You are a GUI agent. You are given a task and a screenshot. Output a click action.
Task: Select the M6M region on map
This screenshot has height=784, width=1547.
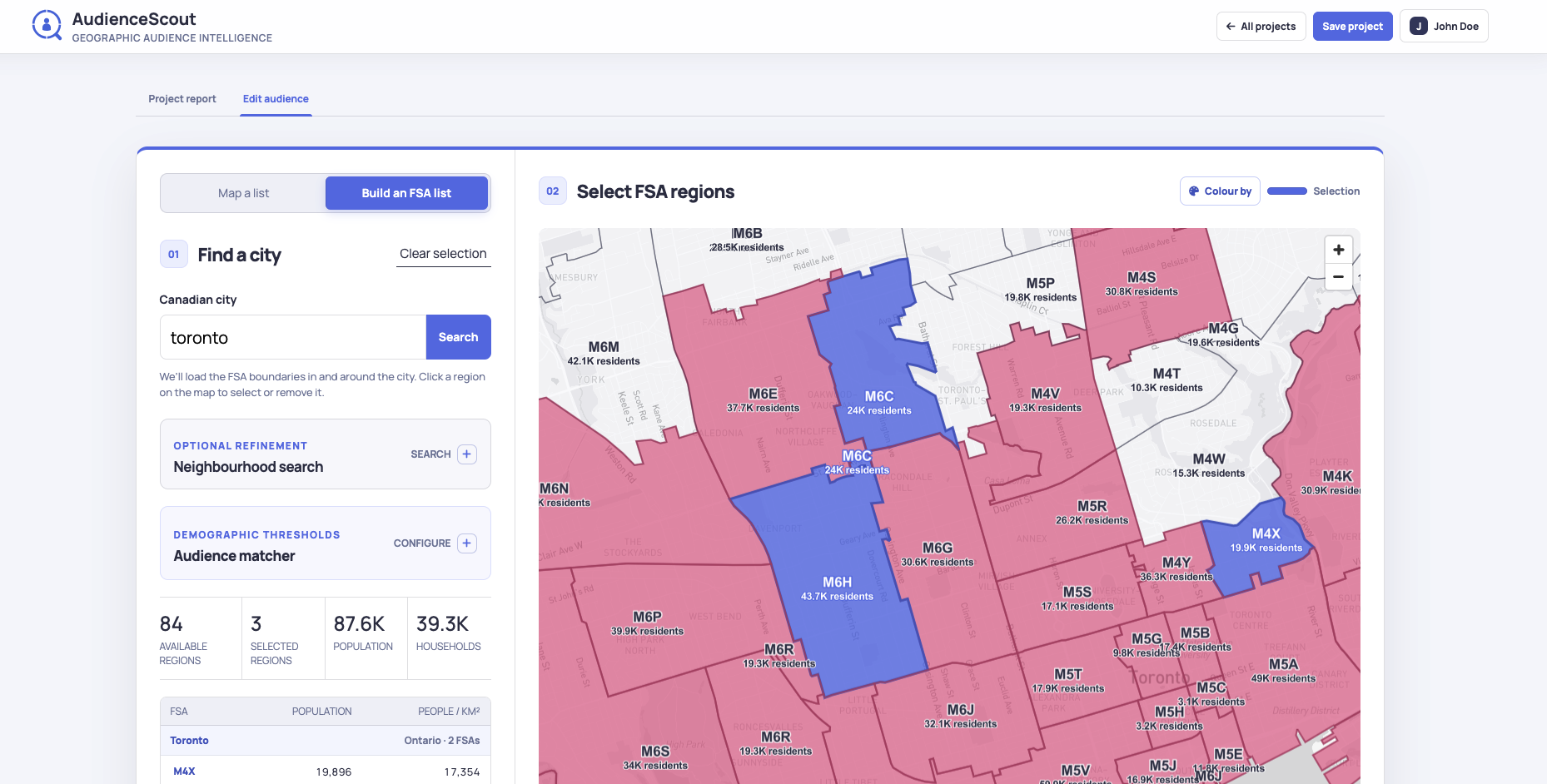coord(603,354)
